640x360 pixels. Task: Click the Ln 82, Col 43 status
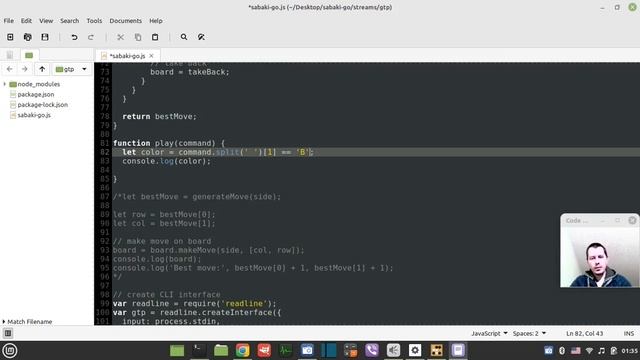point(584,333)
